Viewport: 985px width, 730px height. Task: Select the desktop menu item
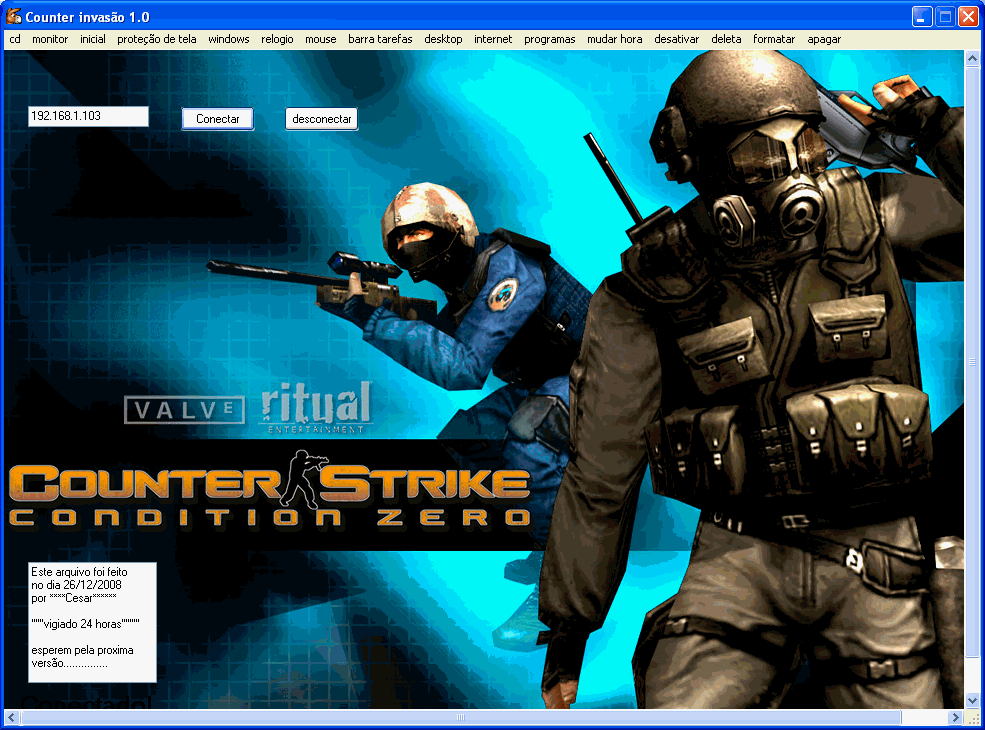[x=443, y=39]
